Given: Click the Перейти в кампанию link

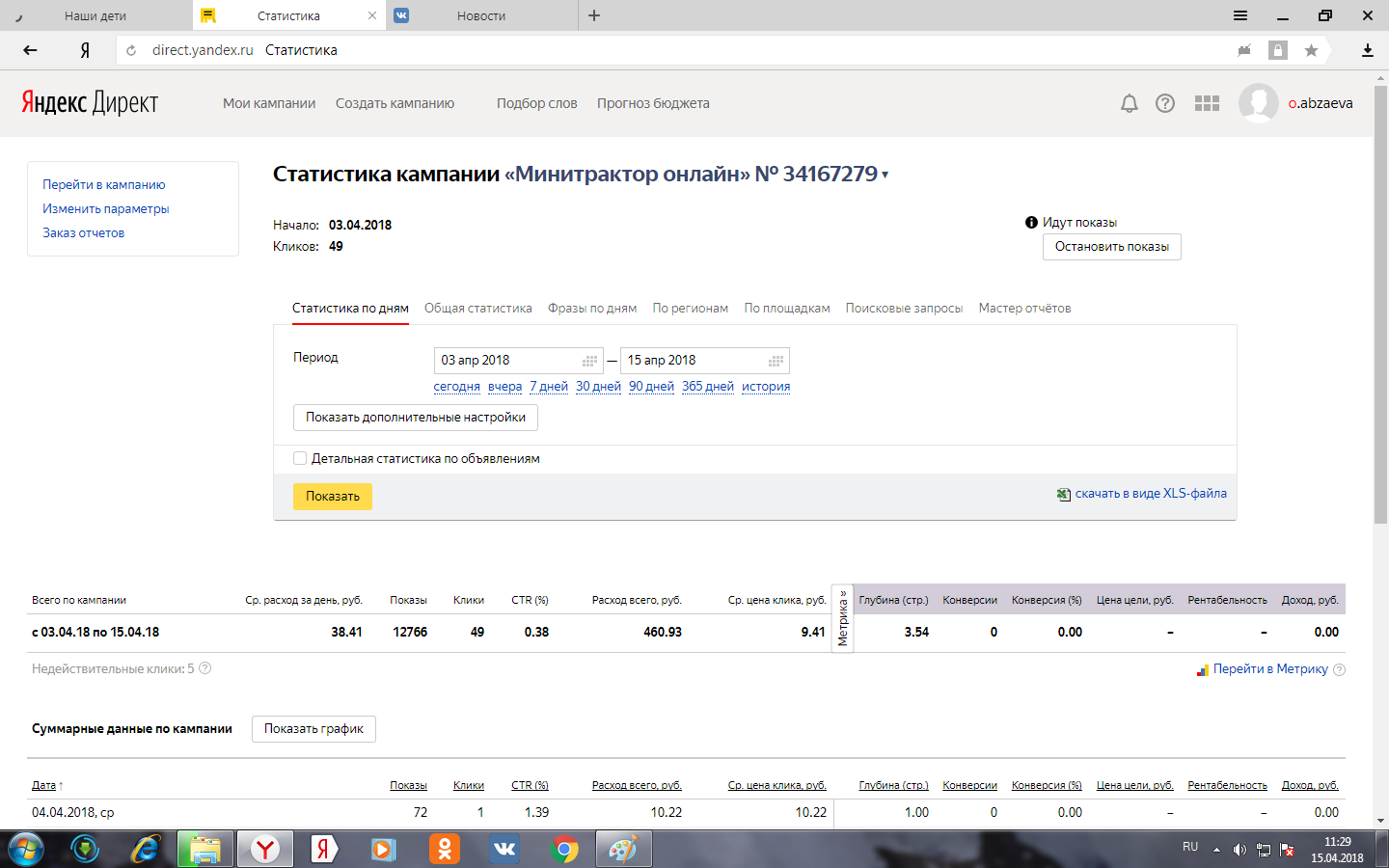Looking at the screenshot, I should click(x=104, y=184).
